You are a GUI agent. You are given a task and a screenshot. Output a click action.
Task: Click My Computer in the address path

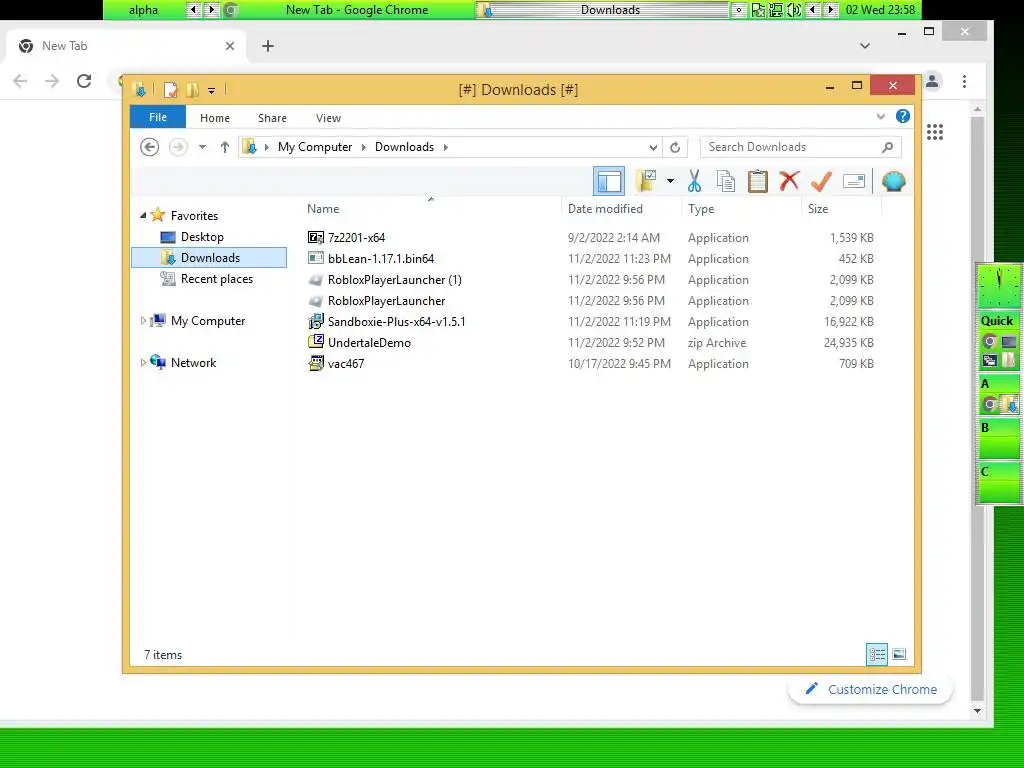315,147
